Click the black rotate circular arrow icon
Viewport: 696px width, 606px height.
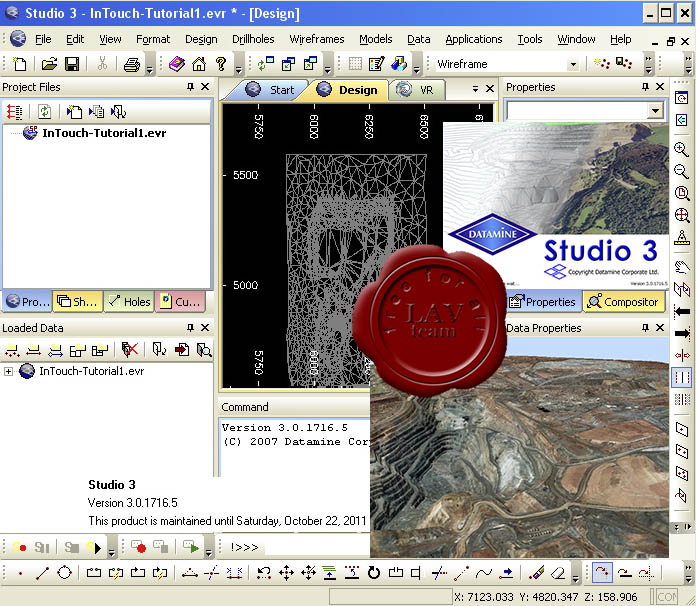(x=374, y=573)
